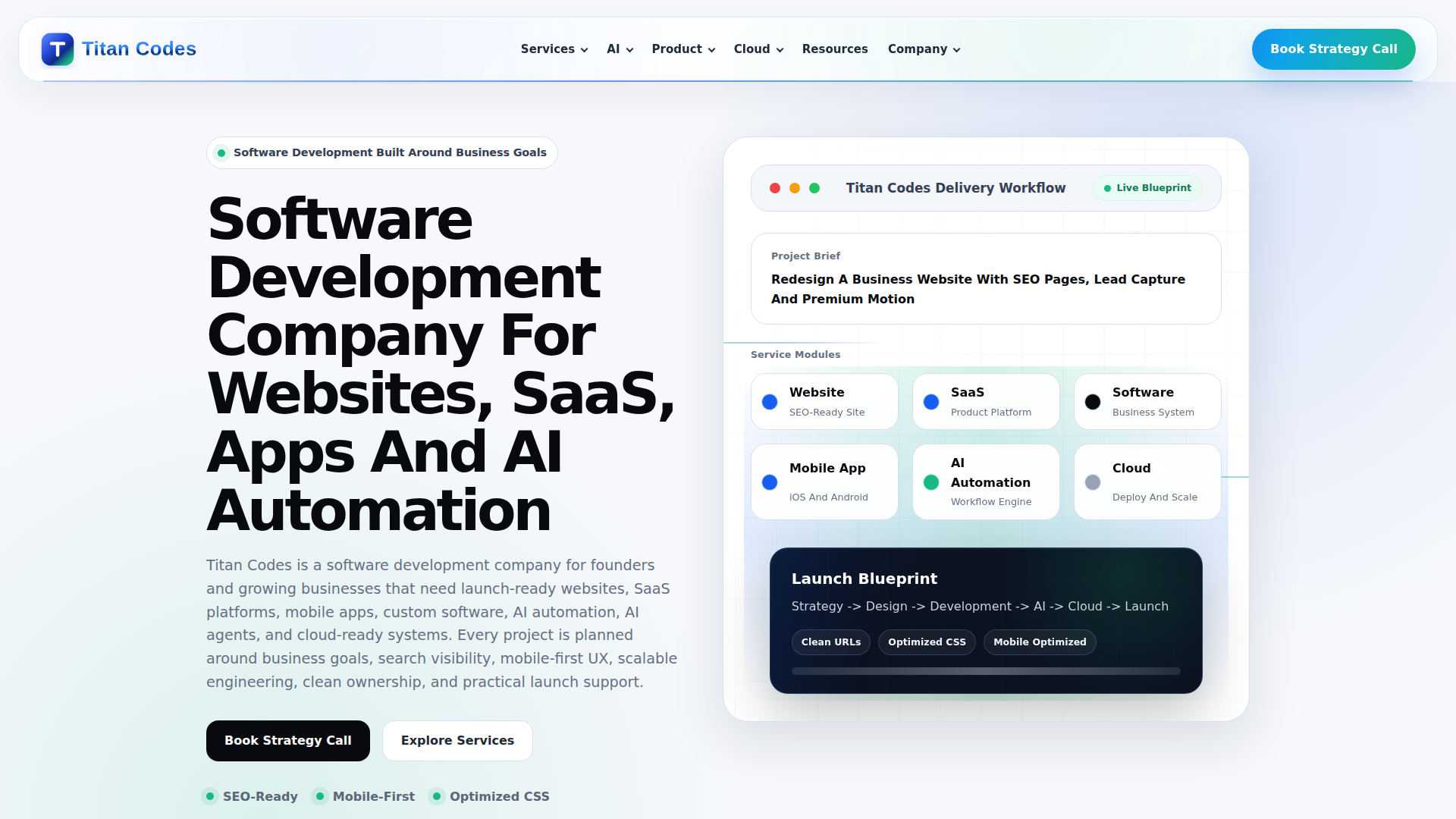Image resolution: width=1456 pixels, height=819 pixels.
Task: Open the AI navigation dropdown
Action: [620, 49]
